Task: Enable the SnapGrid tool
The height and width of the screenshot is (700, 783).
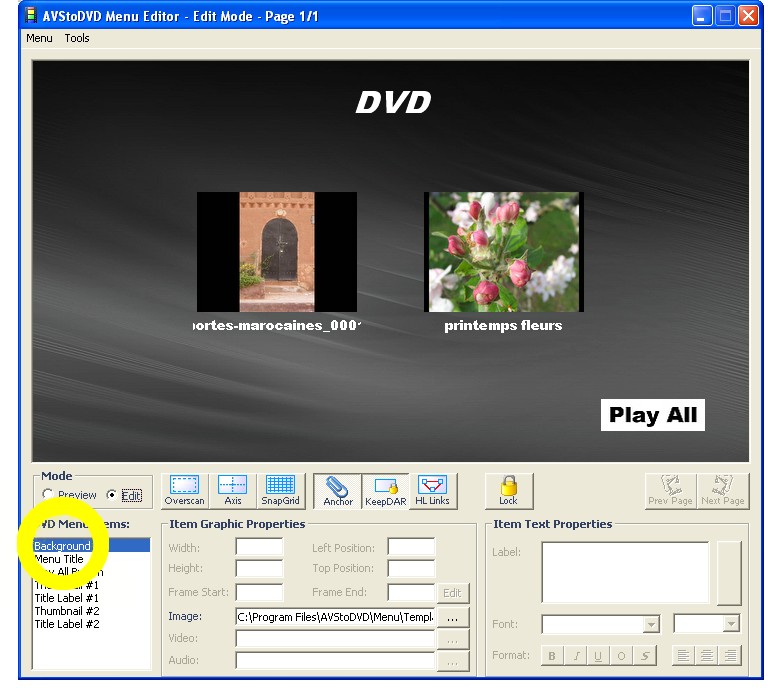Action: click(280, 490)
